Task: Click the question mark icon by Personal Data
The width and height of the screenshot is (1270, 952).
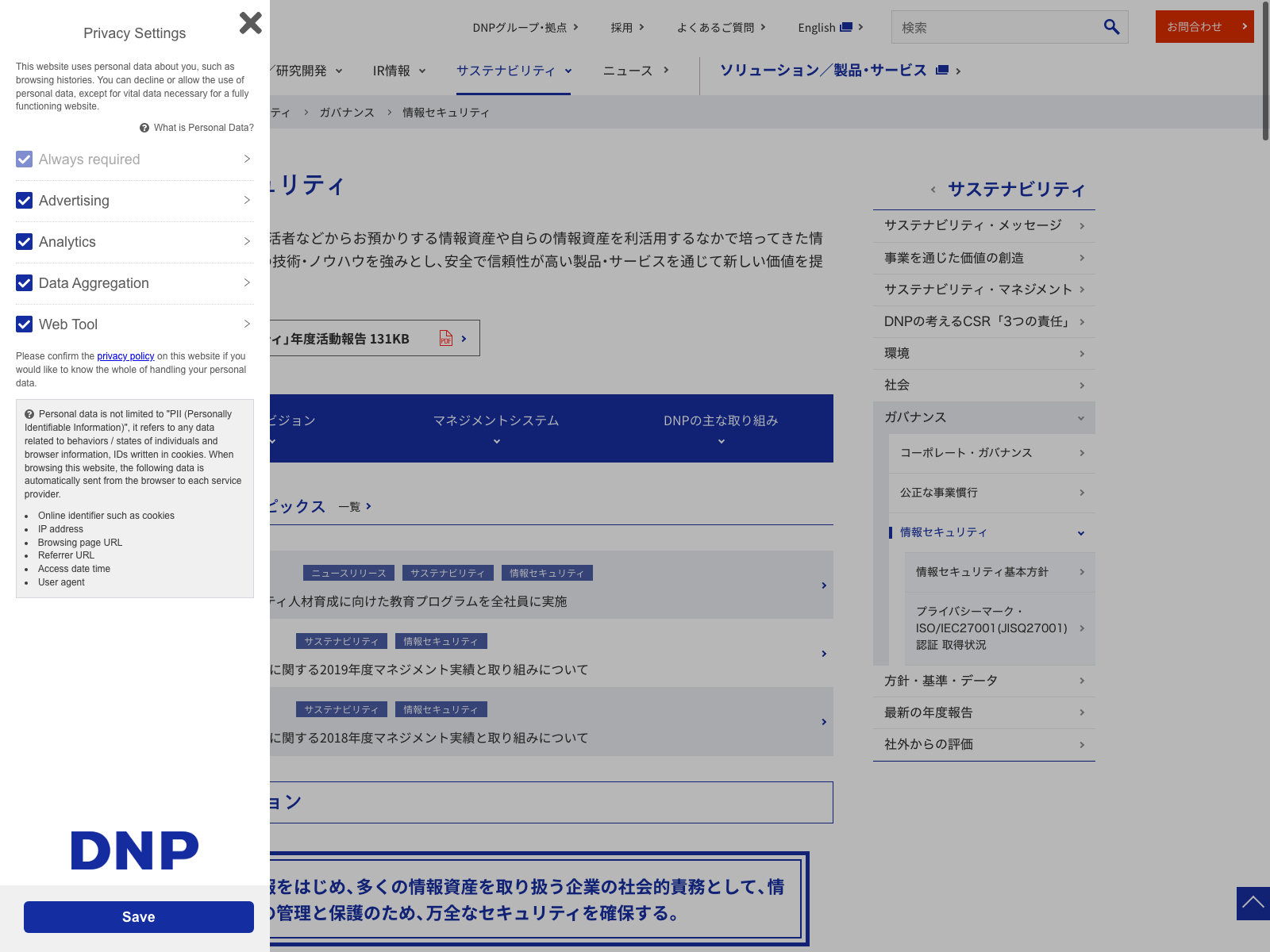Action: click(x=144, y=128)
